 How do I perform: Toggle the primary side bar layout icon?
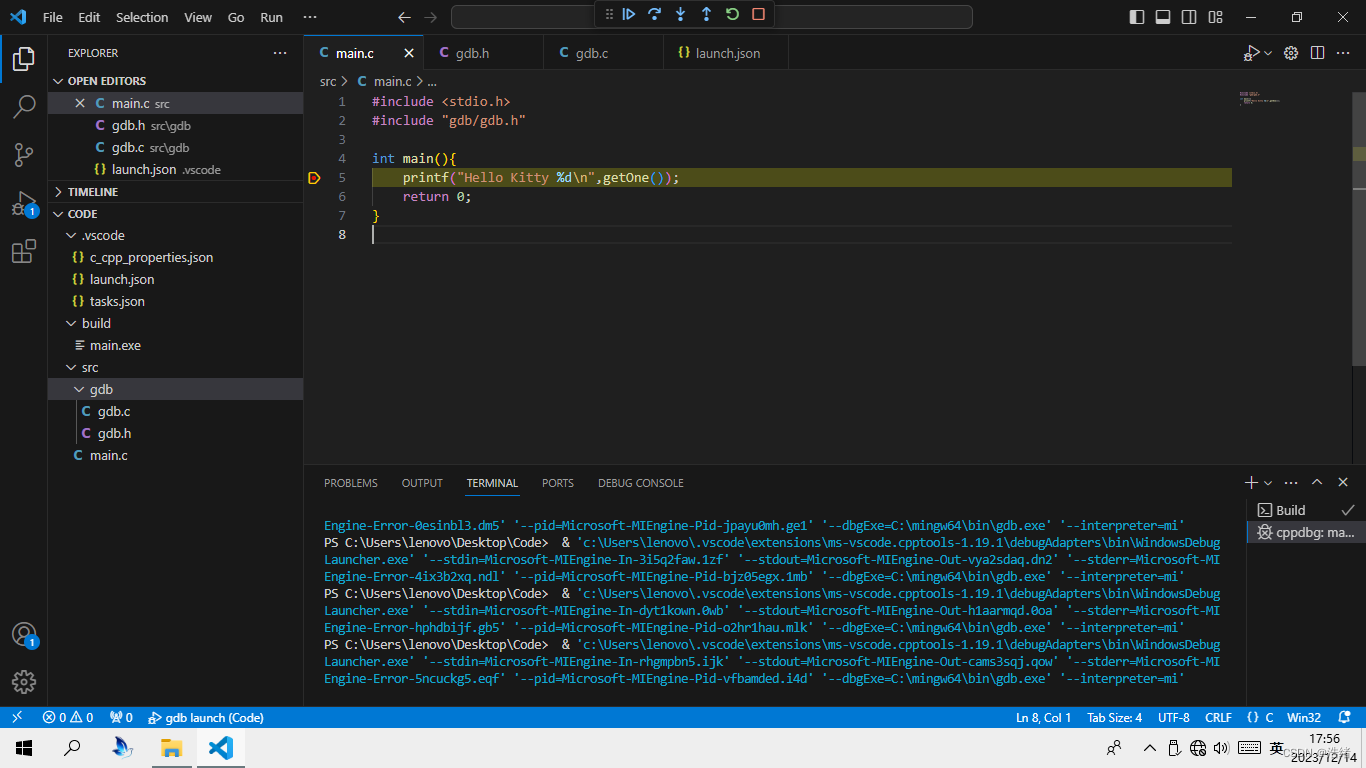[1137, 17]
